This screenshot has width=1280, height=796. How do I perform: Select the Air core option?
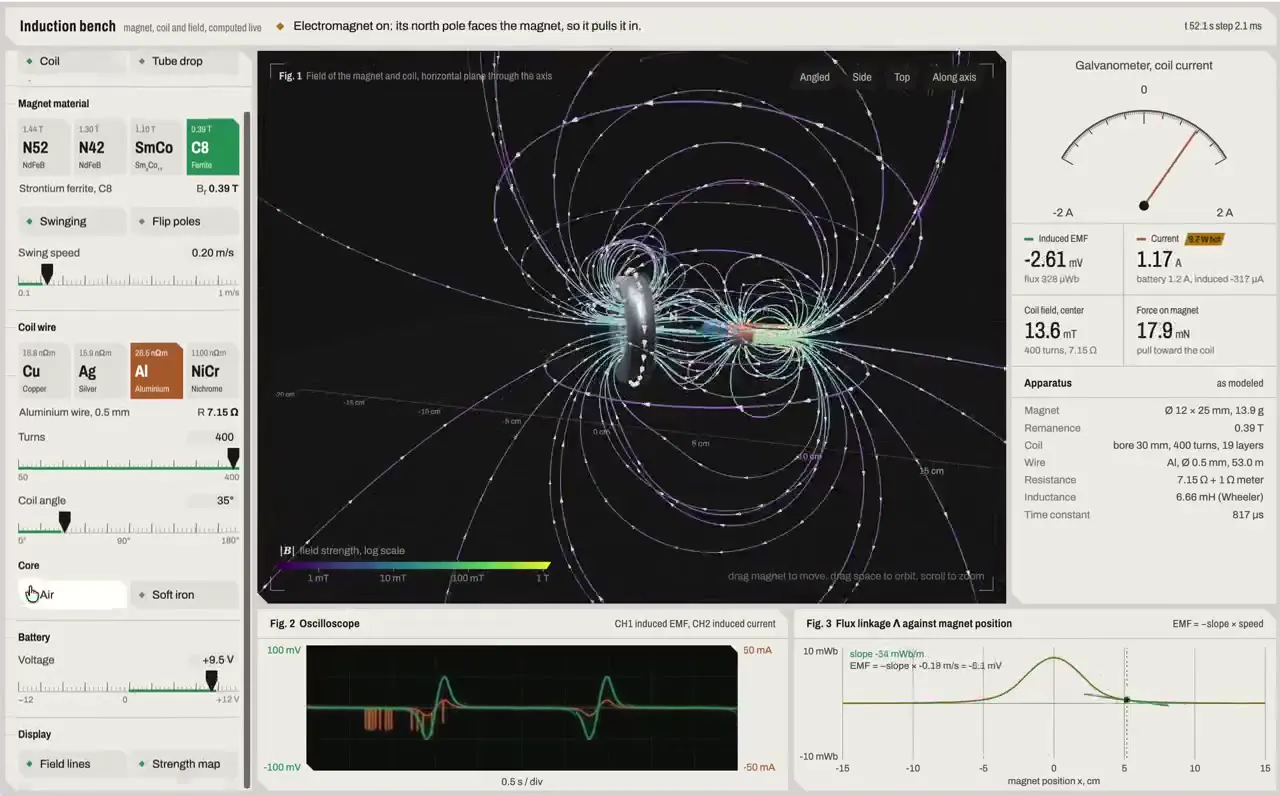click(x=72, y=594)
